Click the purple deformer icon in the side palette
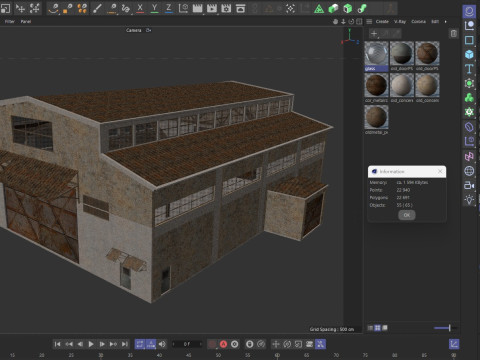Viewport: 480px width, 360px height. 469,127
